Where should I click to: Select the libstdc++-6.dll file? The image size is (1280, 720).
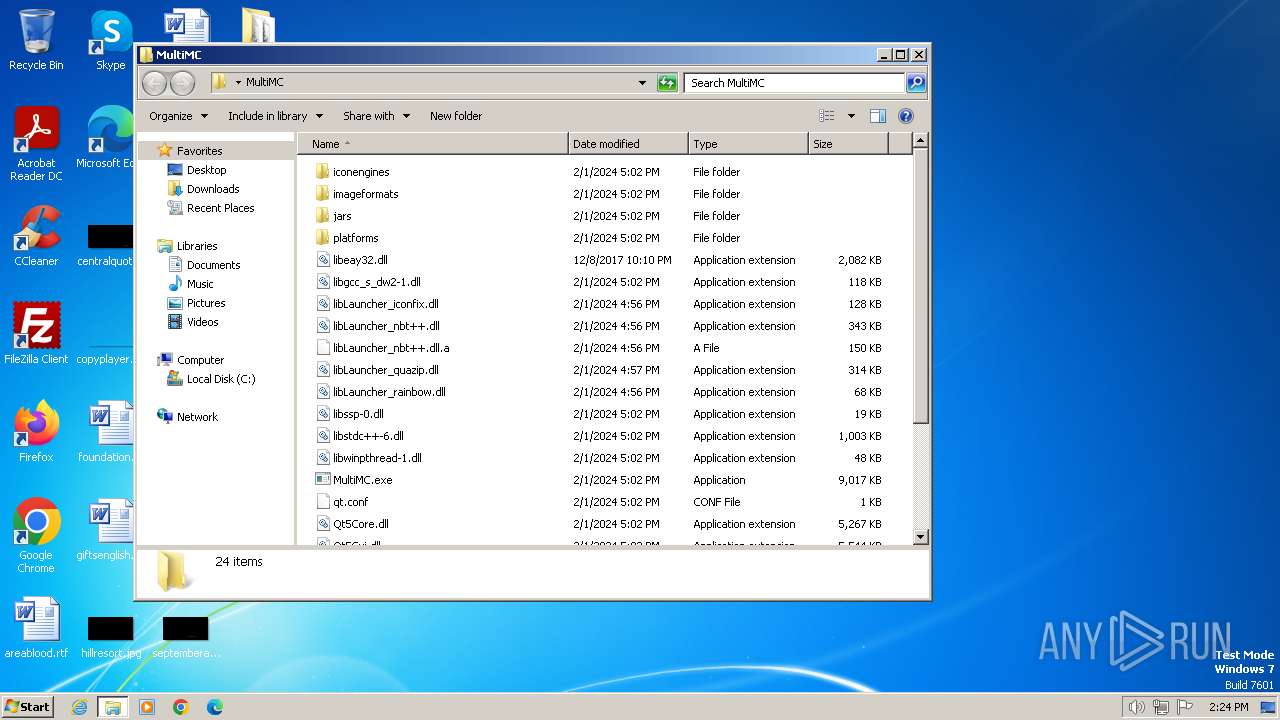[368, 436]
